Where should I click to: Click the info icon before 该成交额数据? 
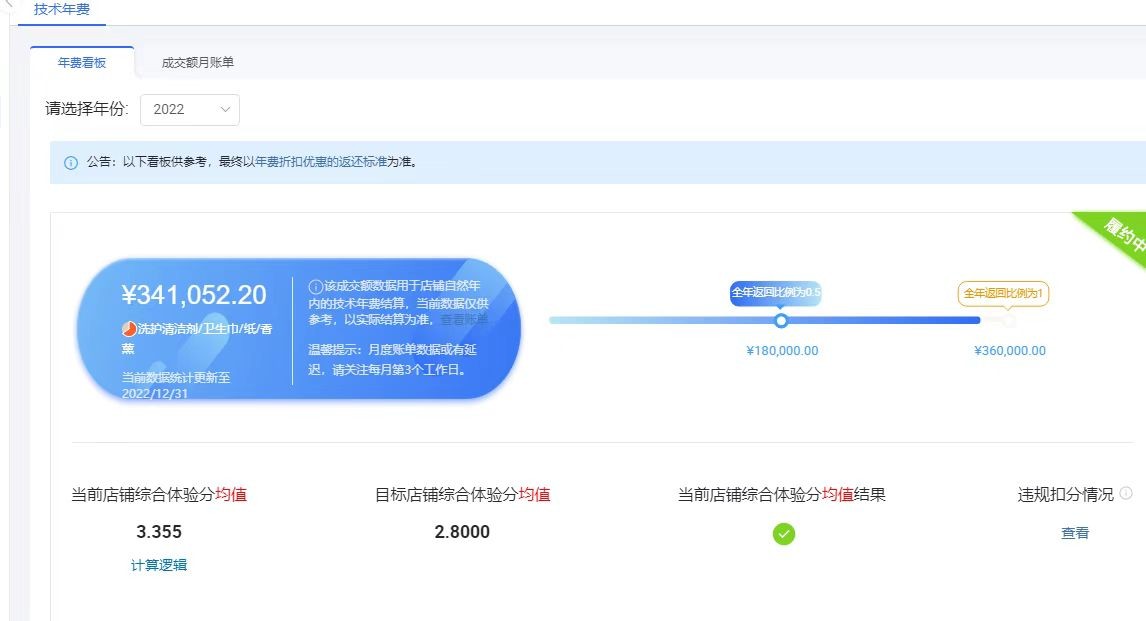(316, 286)
